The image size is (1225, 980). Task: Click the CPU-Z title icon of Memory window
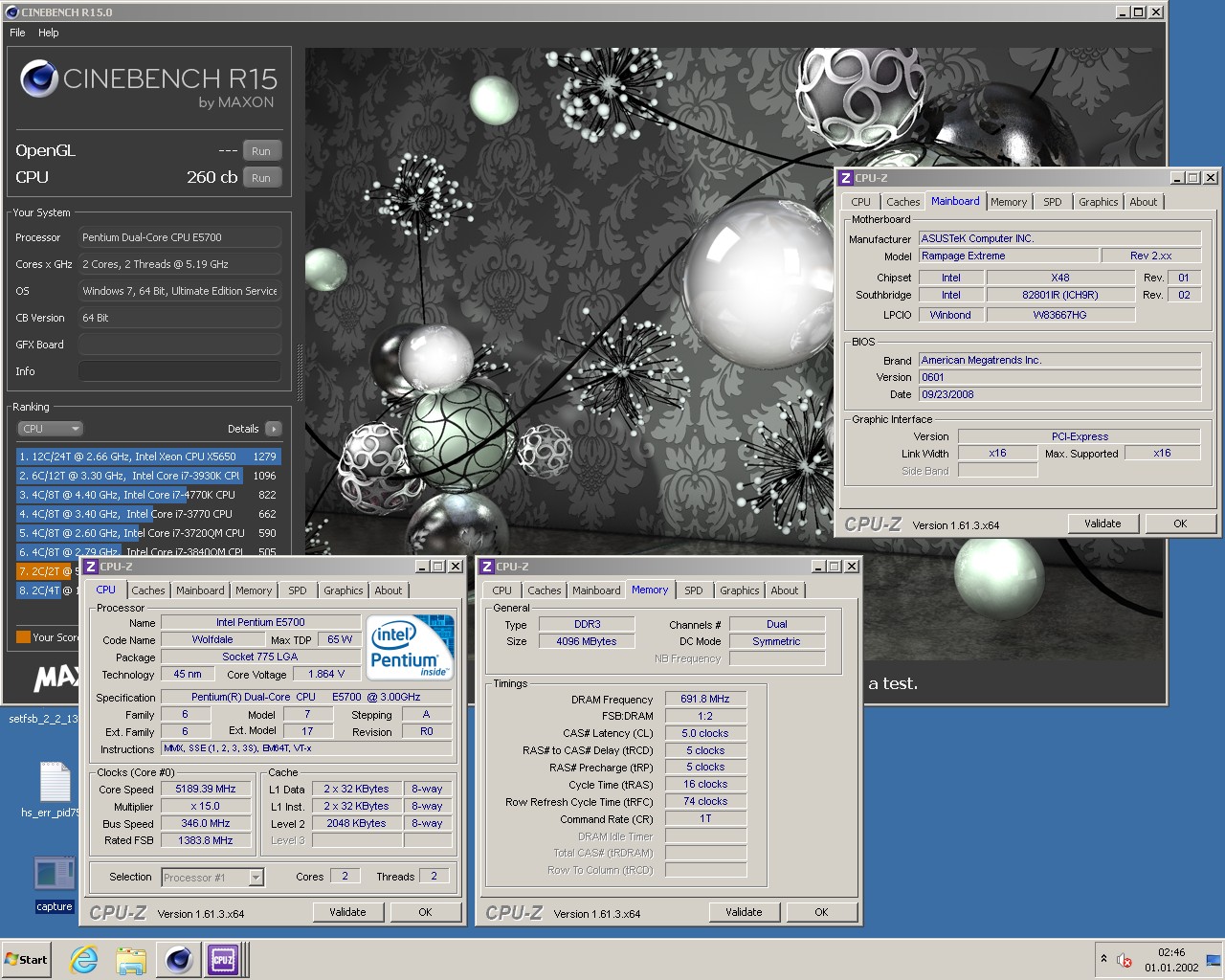(x=487, y=567)
